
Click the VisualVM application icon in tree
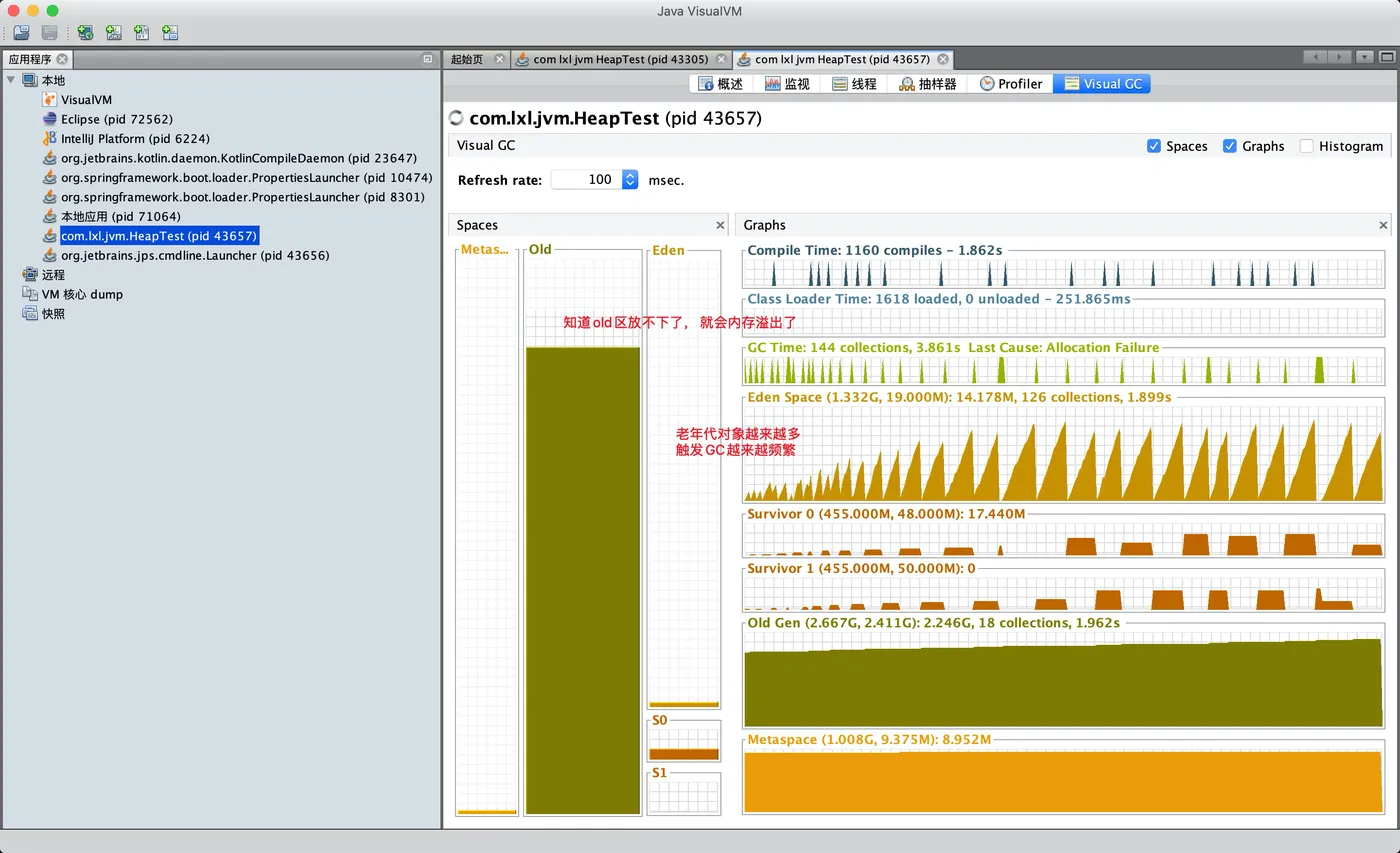point(50,100)
